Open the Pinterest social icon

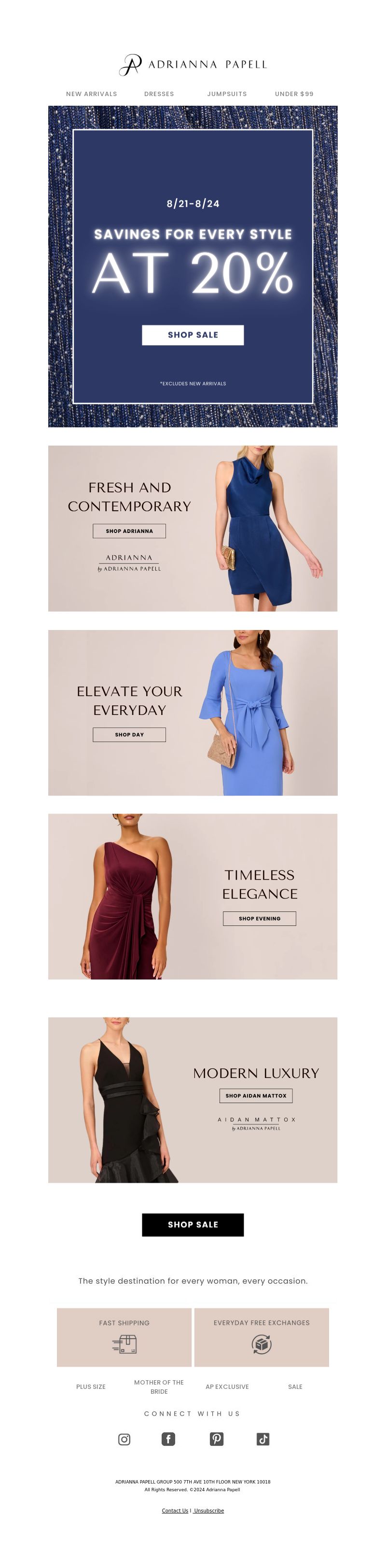[x=217, y=1438]
